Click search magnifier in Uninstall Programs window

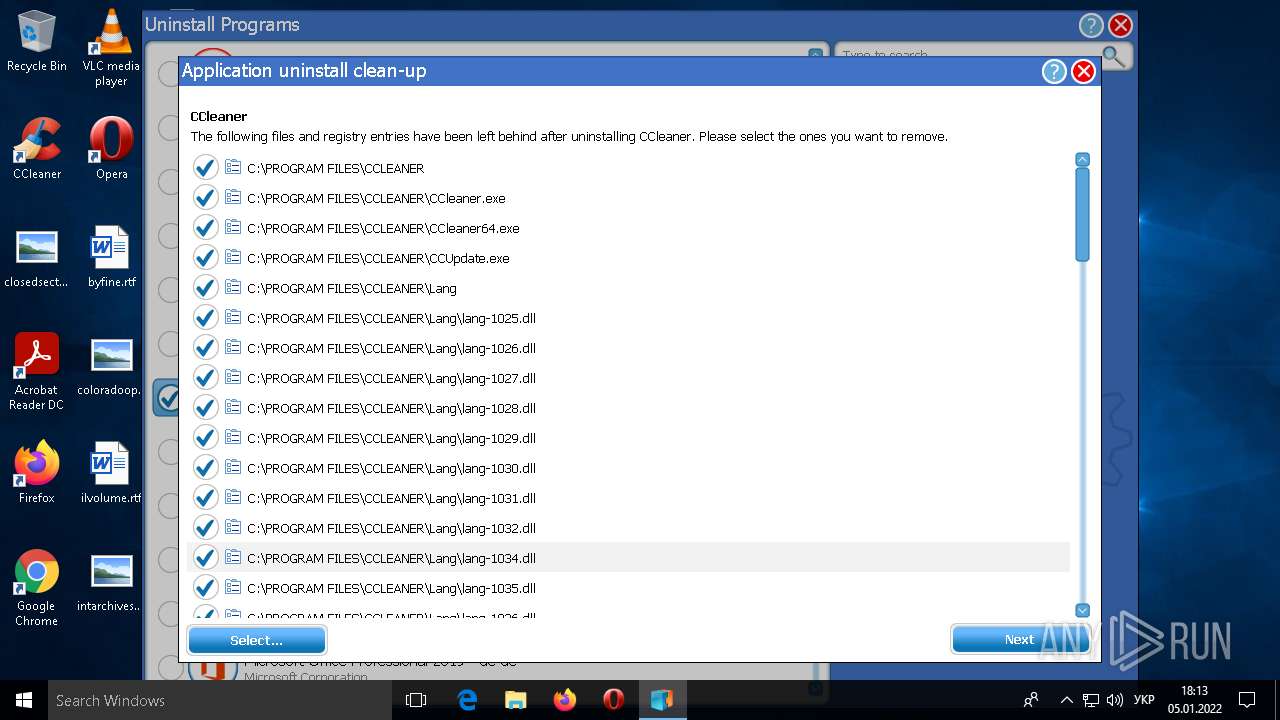click(1112, 56)
